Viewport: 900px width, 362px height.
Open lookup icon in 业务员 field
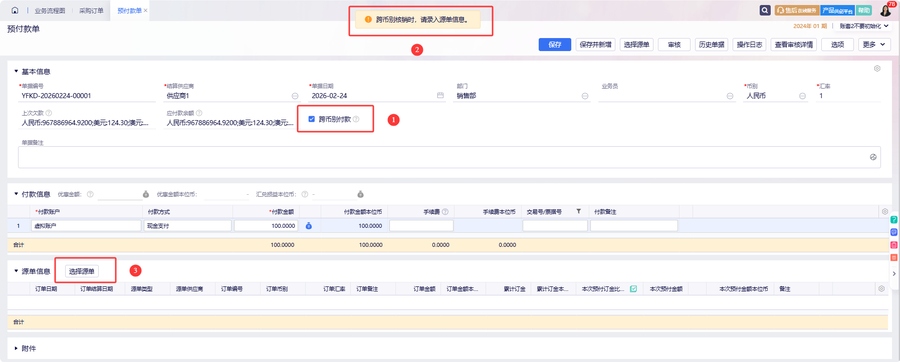731,96
